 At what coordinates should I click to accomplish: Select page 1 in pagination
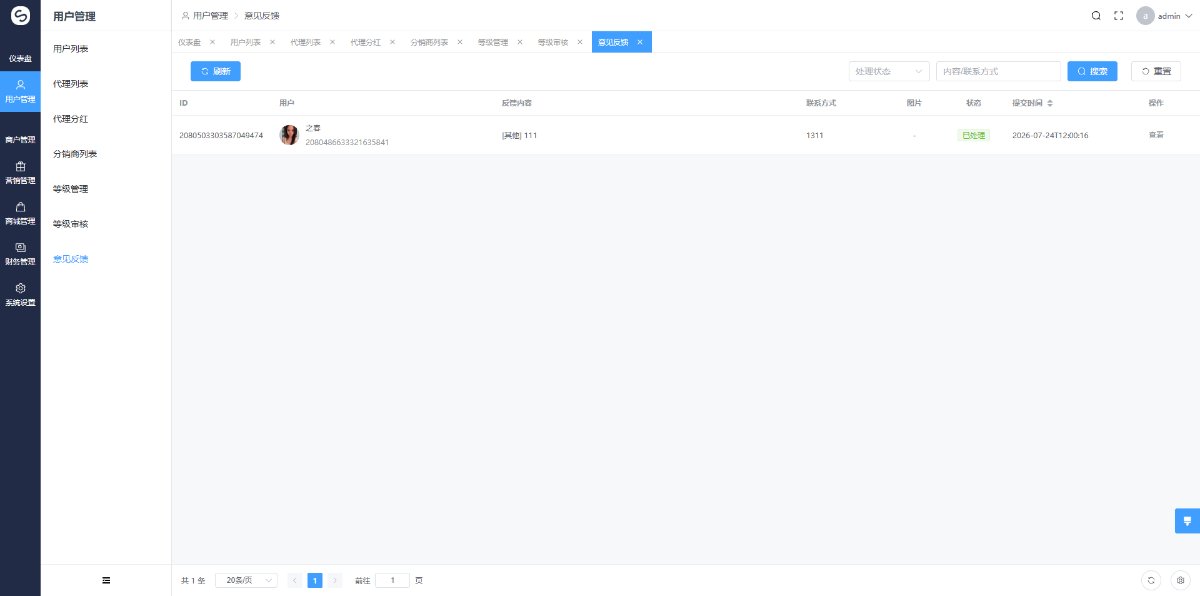click(315, 580)
